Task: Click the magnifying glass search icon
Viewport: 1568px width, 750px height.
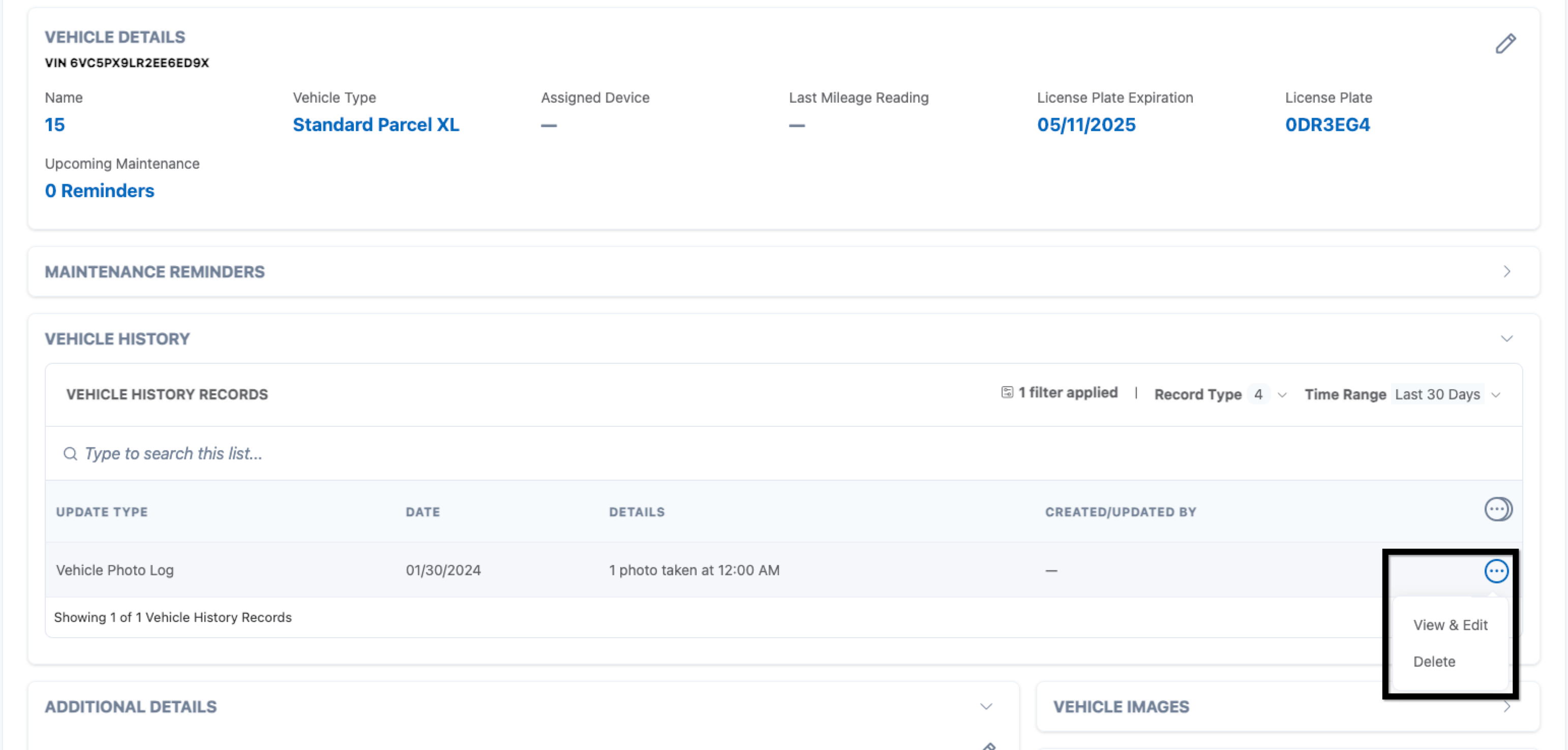Action: [x=71, y=454]
